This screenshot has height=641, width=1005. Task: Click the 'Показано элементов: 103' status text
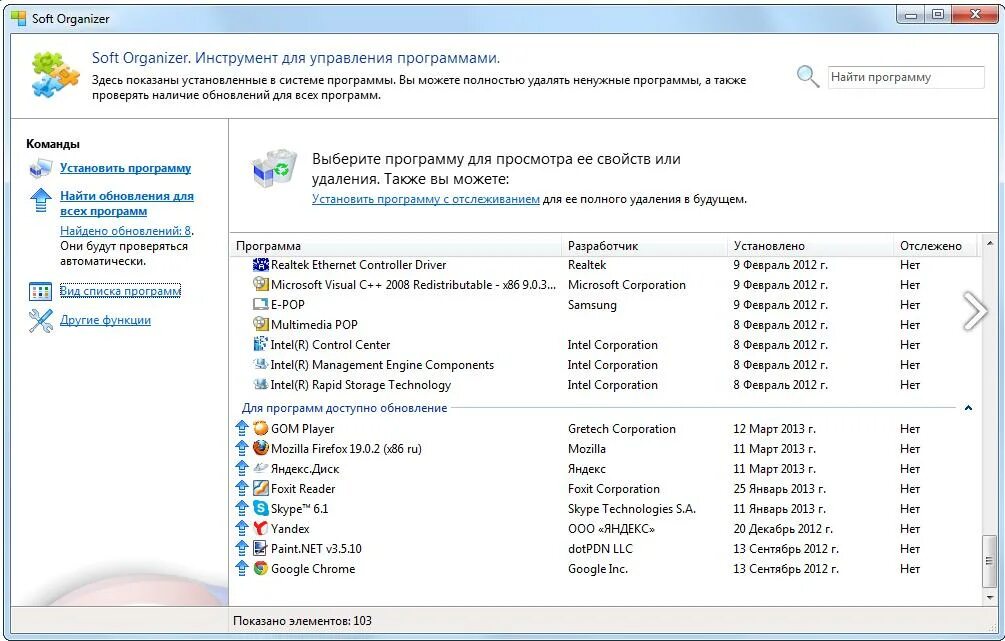[x=303, y=620]
